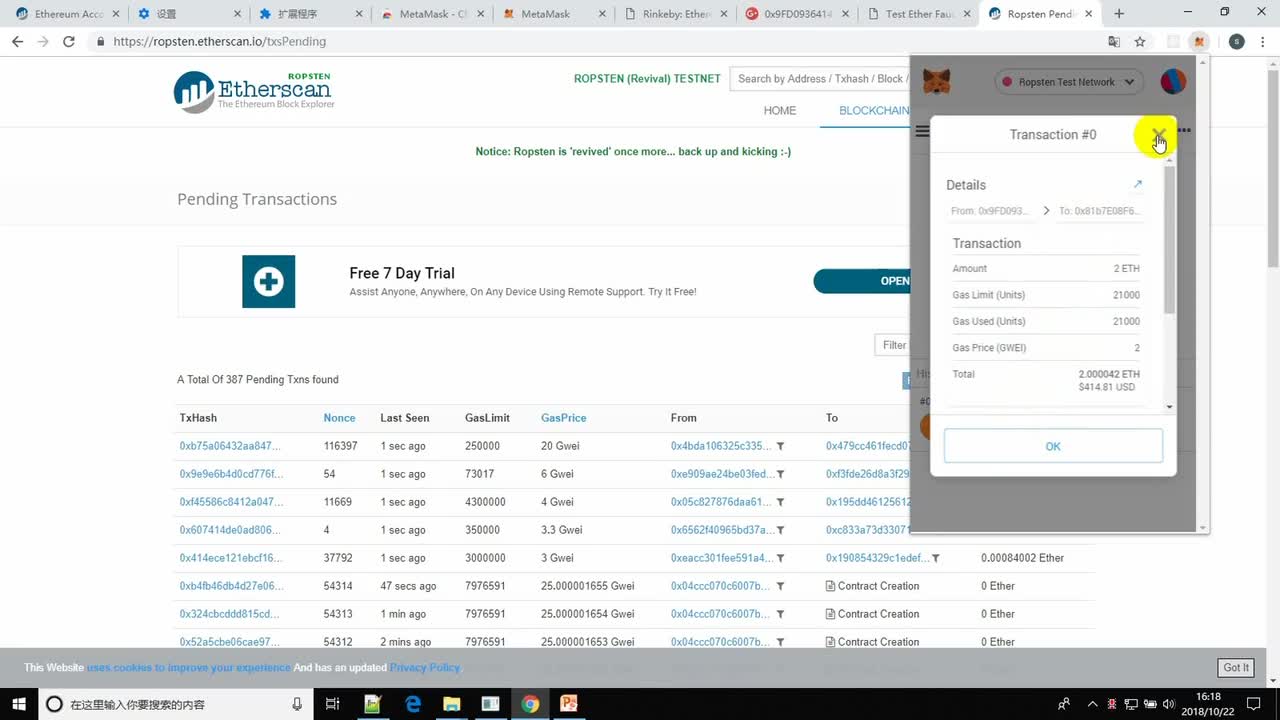Go back to the previous page
This screenshot has height=720, width=1280.
17,42
